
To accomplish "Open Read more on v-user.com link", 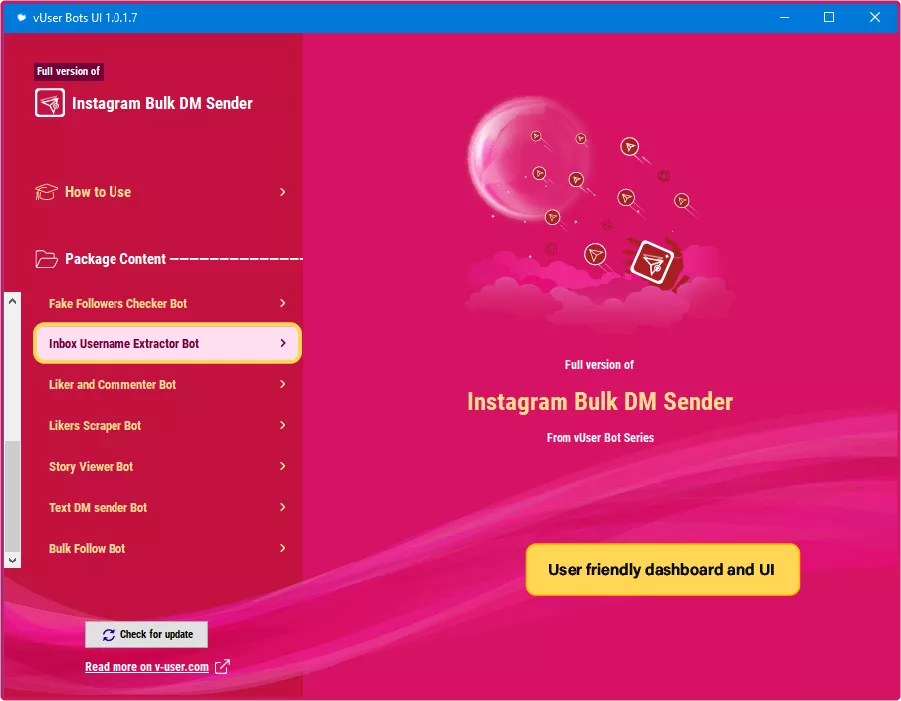I will 147,667.
